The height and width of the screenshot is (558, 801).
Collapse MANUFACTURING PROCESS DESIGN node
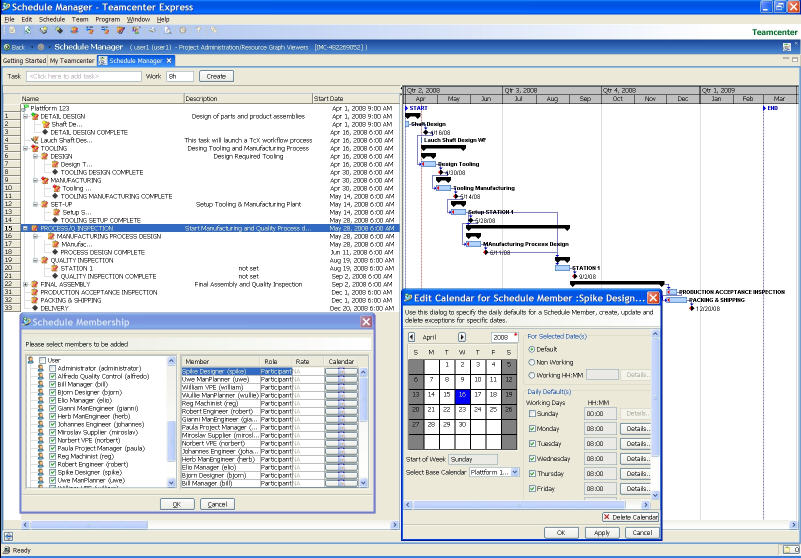35,237
